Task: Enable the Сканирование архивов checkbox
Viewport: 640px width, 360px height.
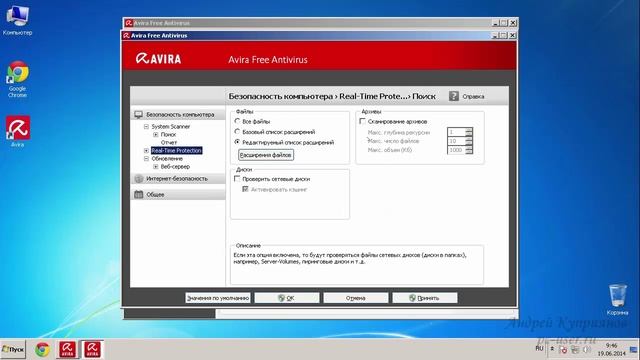Action: [362, 121]
